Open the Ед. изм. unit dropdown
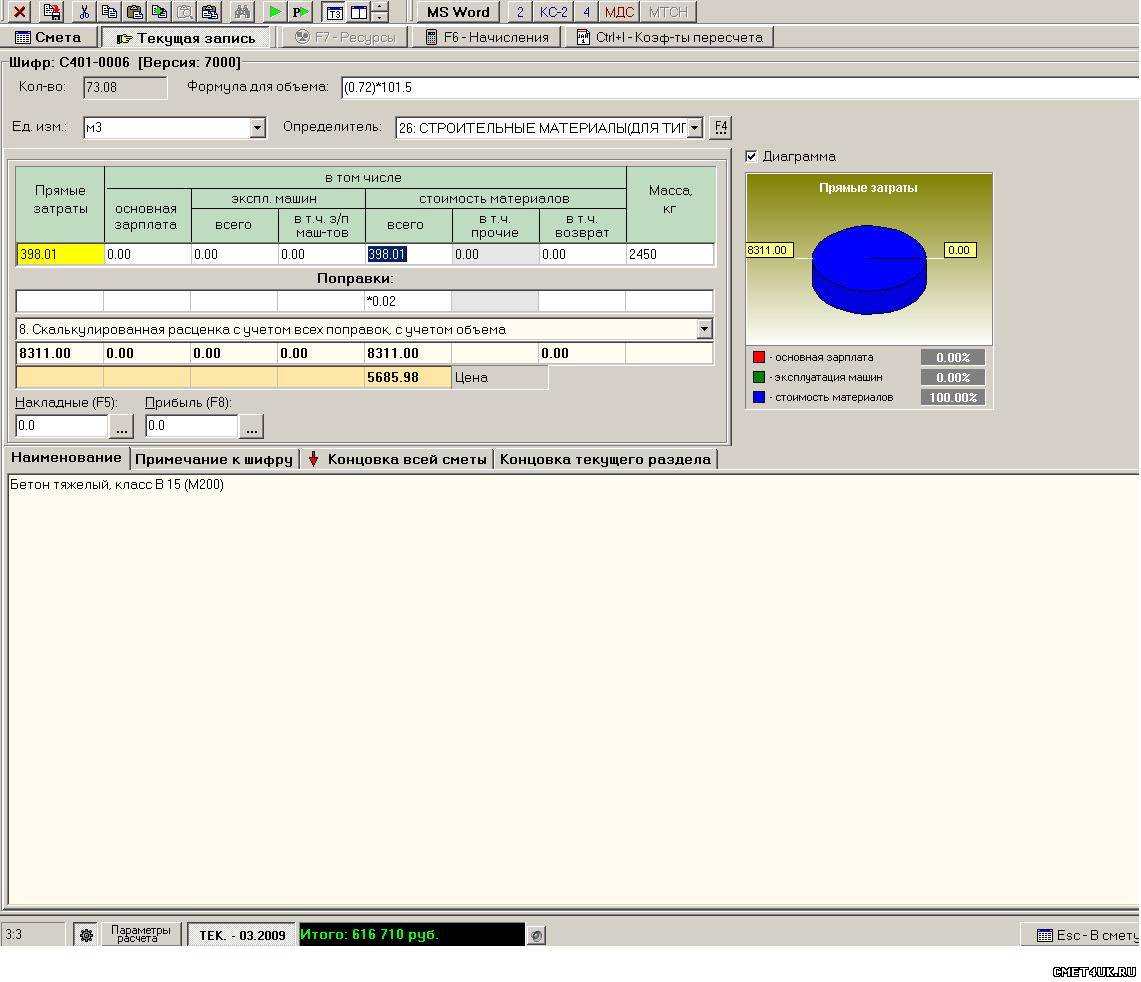1141x982 pixels. pos(257,128)
